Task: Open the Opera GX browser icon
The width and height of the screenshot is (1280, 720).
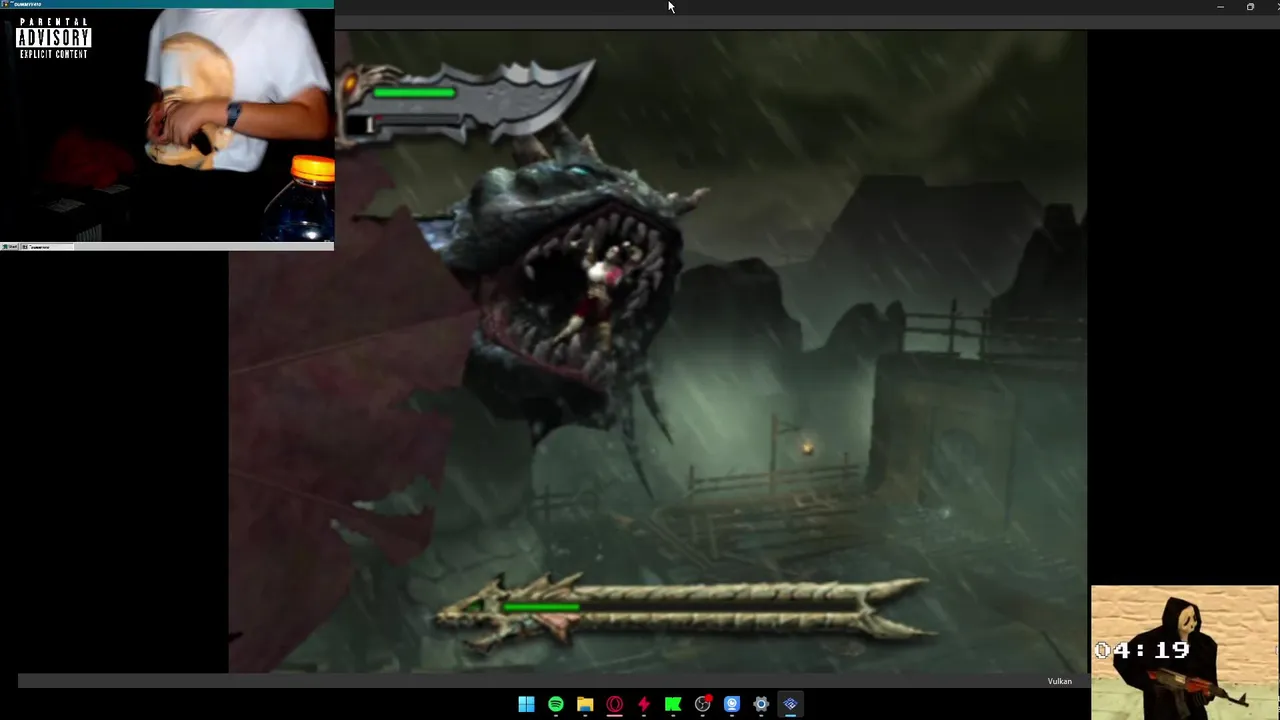Action: point(614,704)
